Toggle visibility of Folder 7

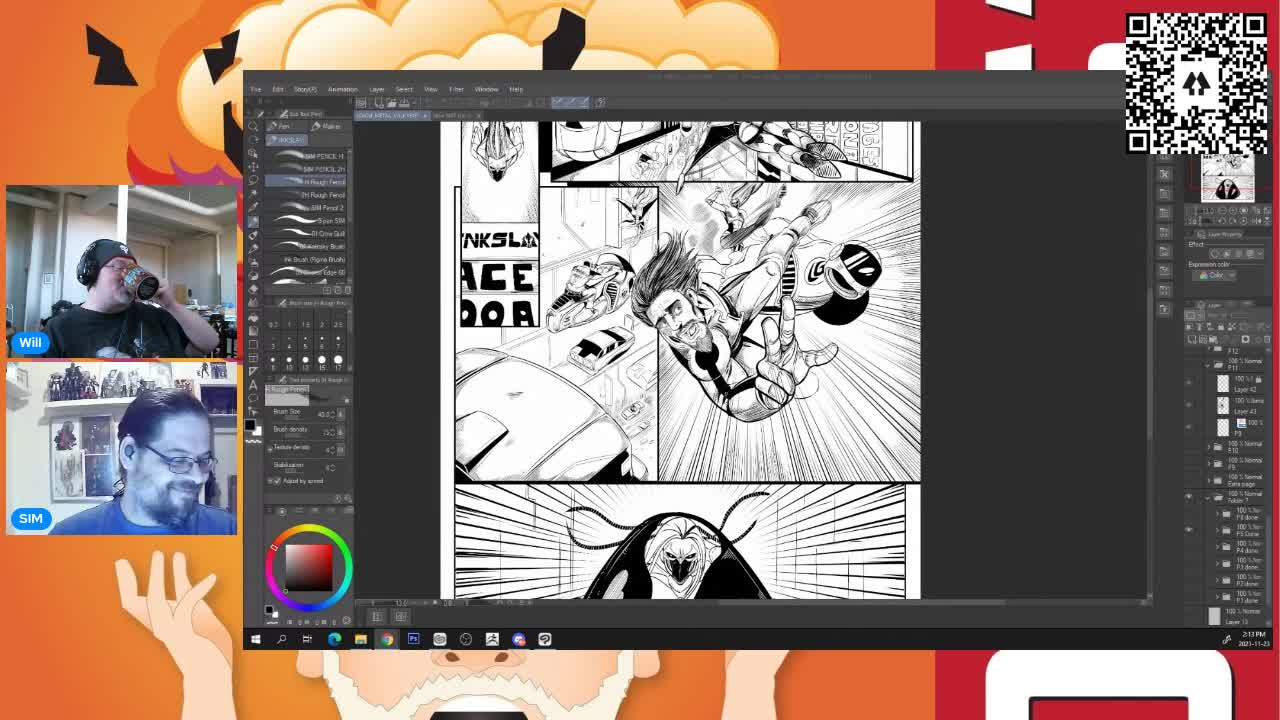(x=1189, y=497)
